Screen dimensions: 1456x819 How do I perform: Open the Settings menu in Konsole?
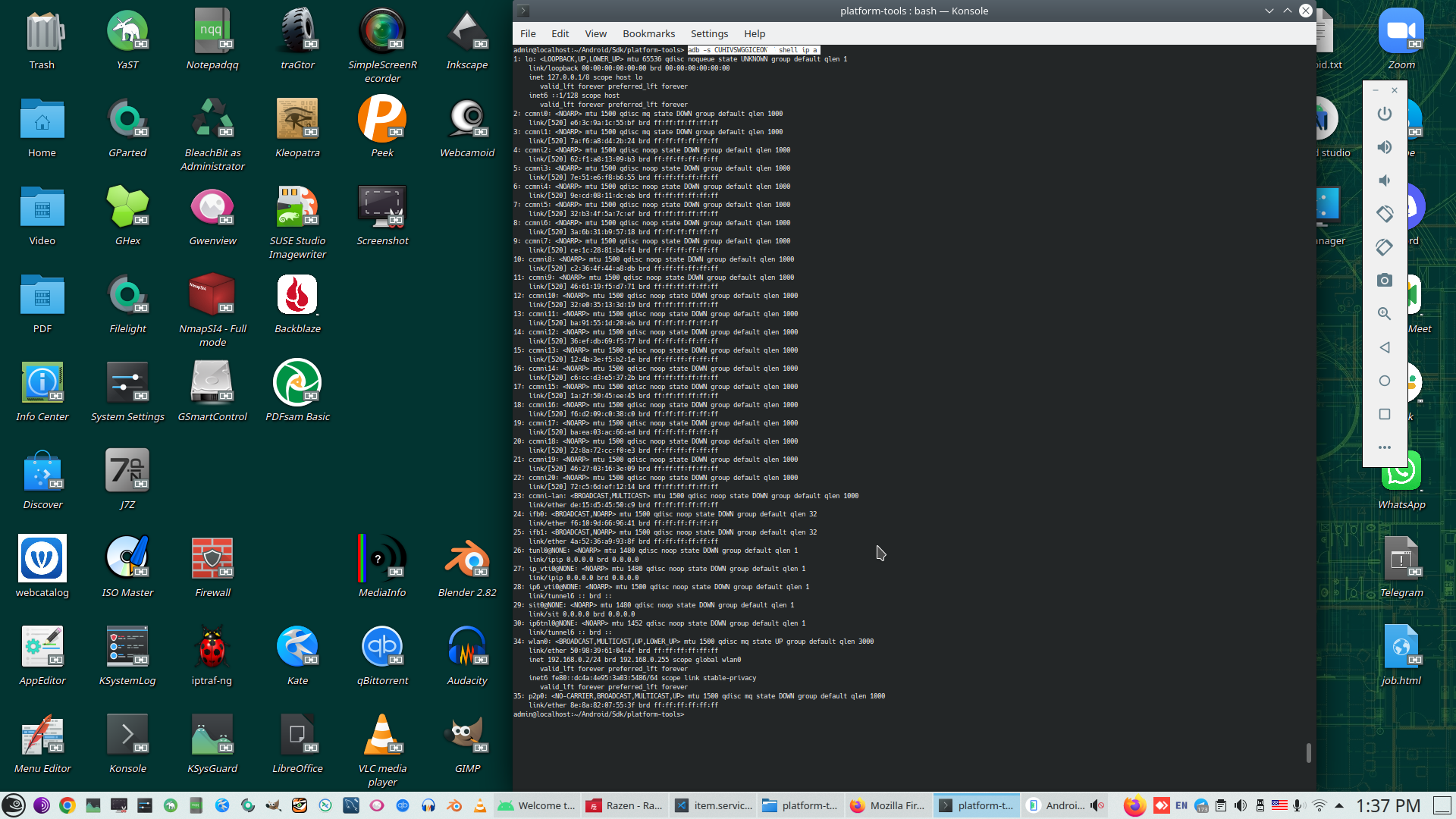[708, 33]
